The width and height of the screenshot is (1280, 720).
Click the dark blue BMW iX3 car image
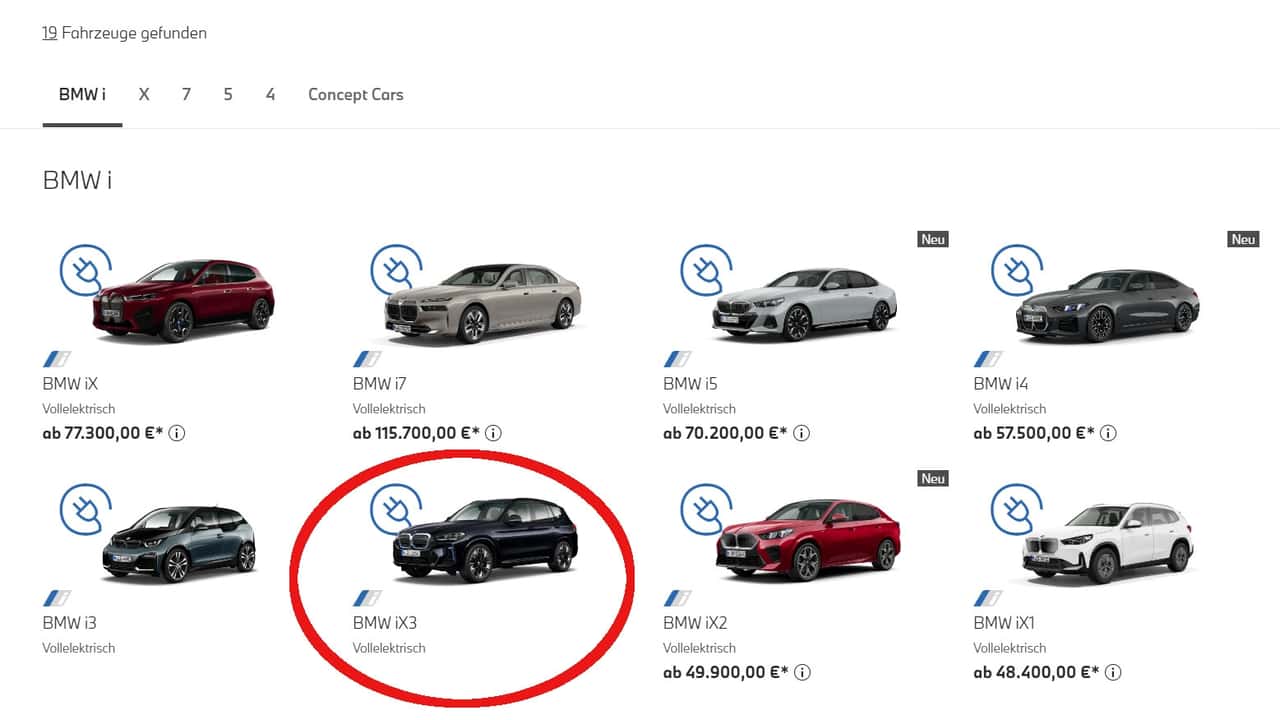485,540
